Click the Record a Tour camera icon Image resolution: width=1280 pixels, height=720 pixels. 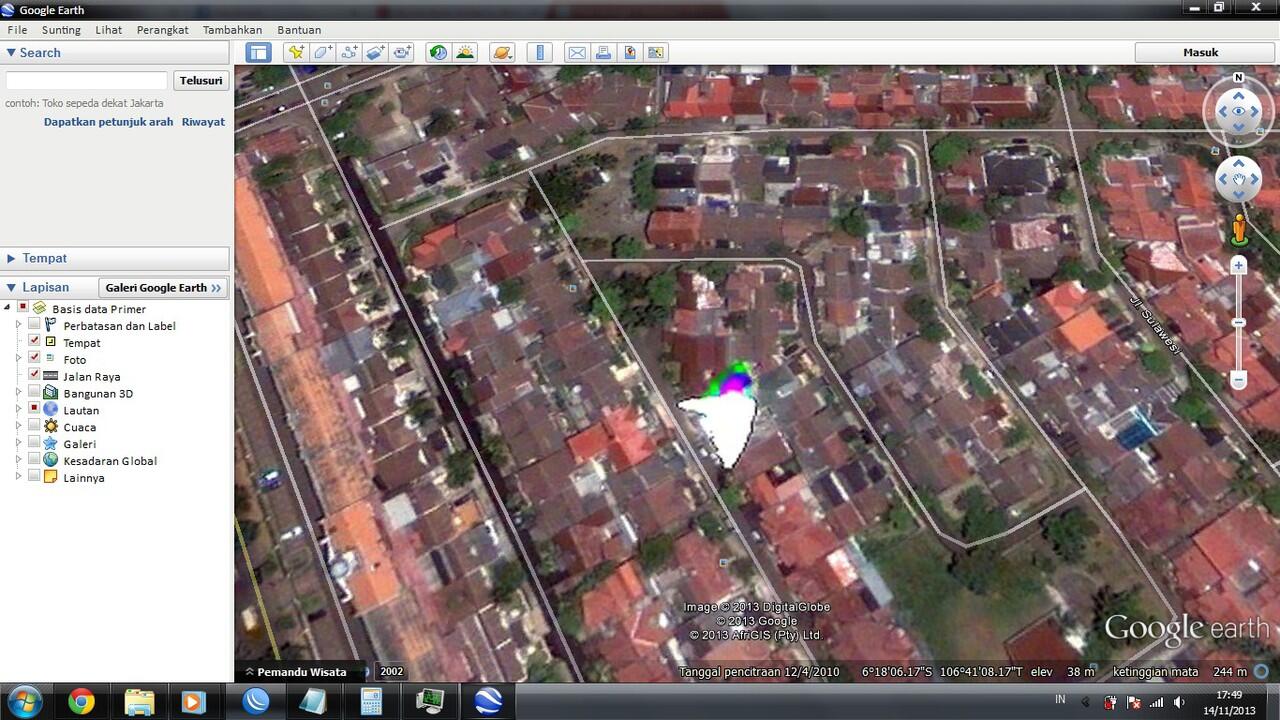tap(403, 53)
